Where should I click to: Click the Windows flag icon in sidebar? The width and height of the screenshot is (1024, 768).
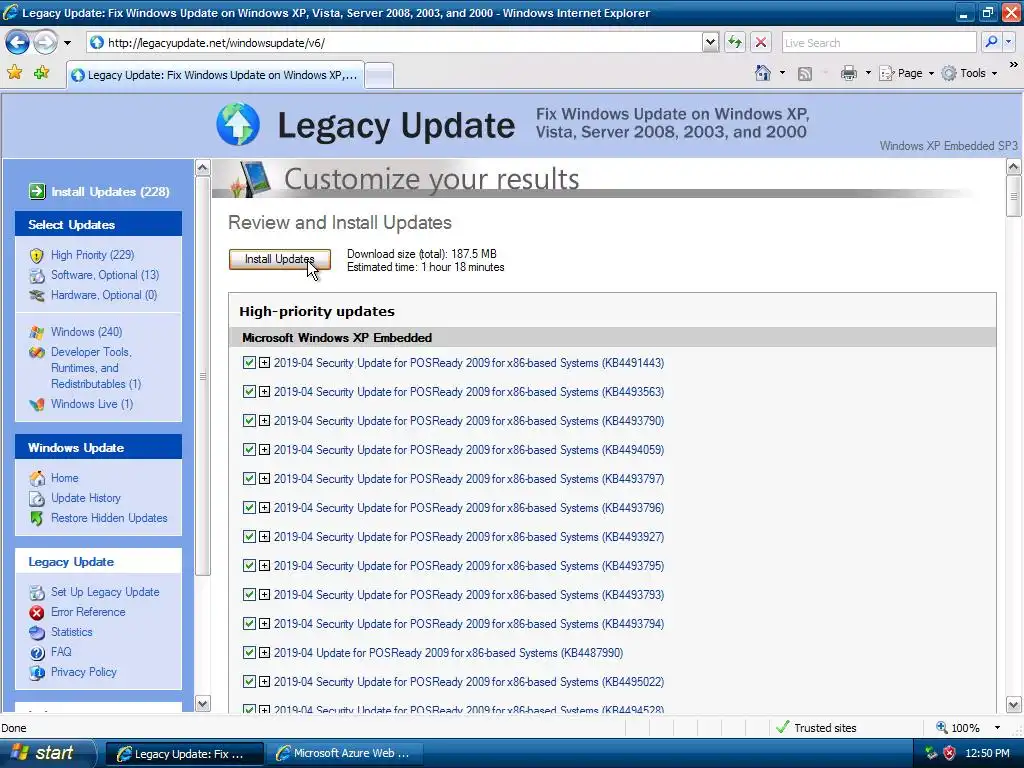pyautogui.click(x=37, y=332)
